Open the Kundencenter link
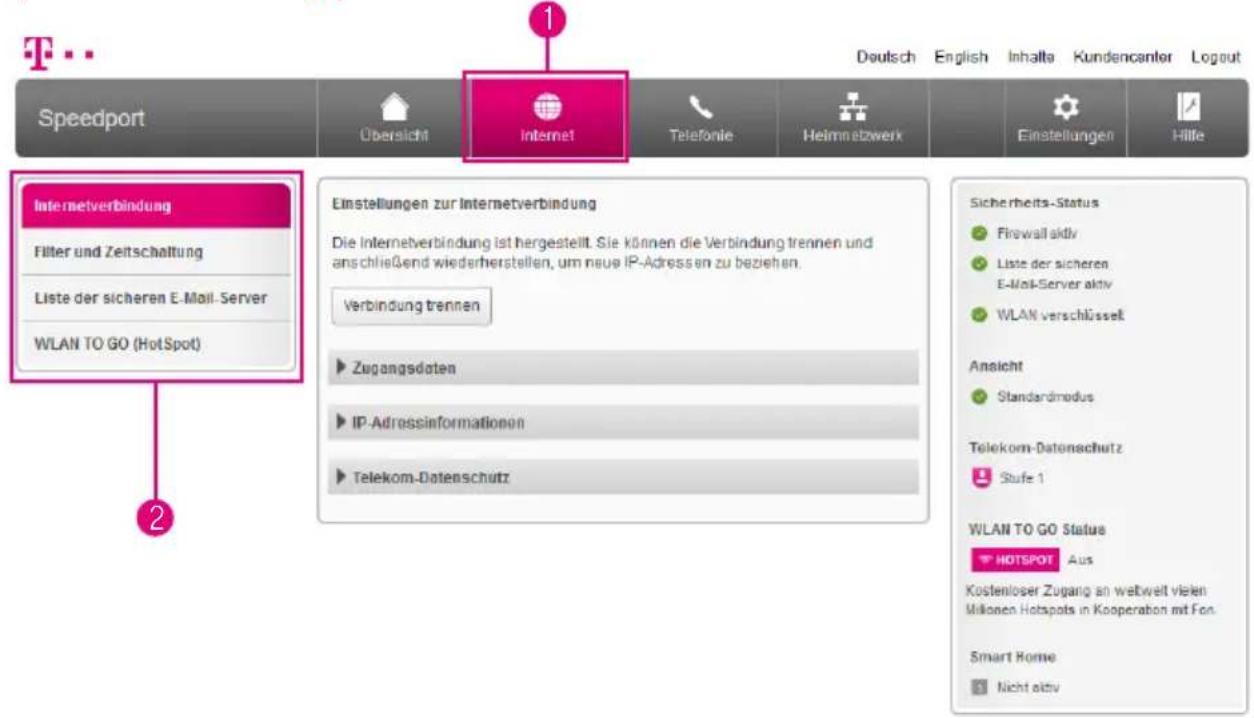 pos(1122,56)
